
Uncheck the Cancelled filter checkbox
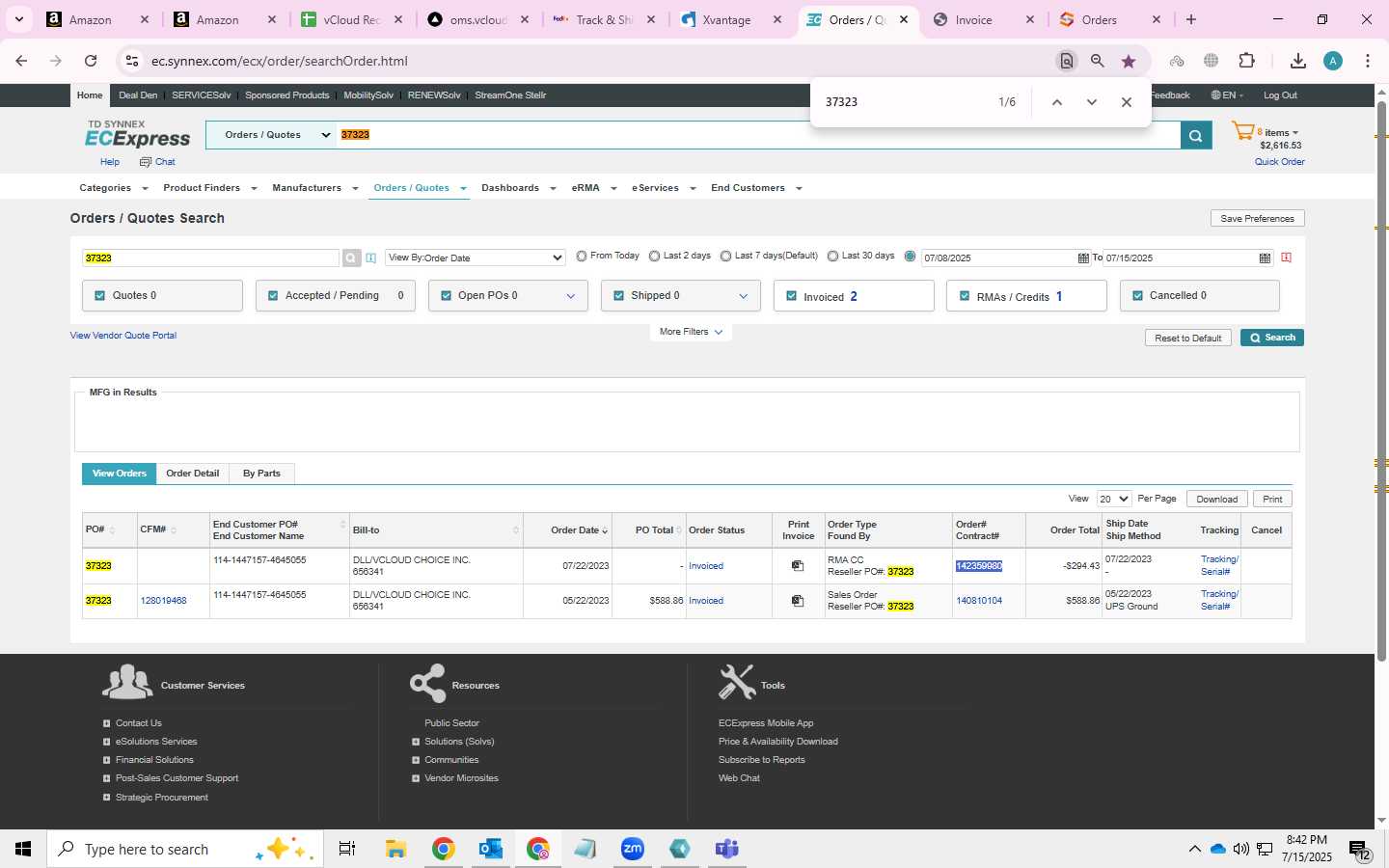1137,296
